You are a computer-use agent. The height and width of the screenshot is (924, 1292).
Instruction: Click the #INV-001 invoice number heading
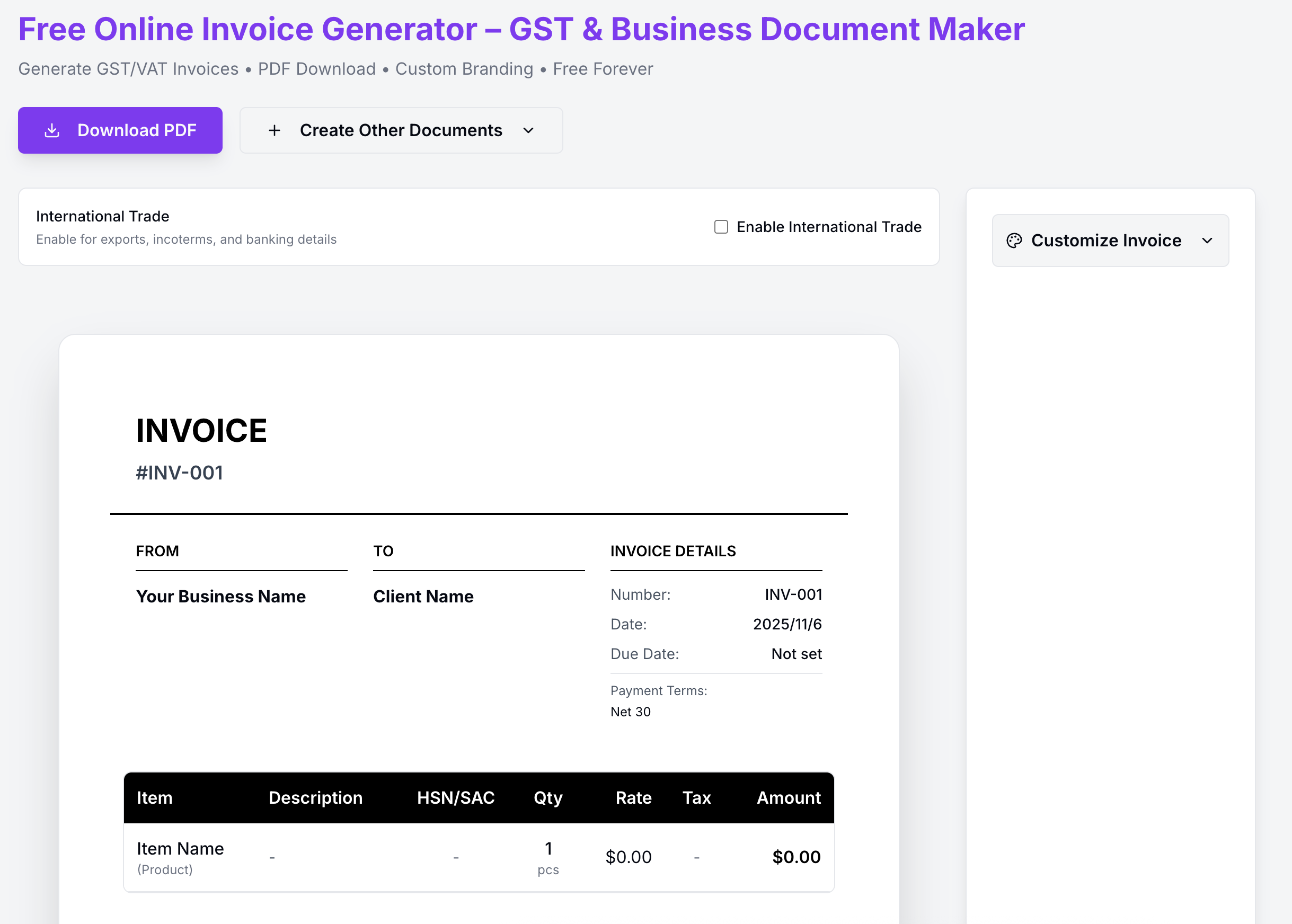pyautogui.click(x=179, y=473)
